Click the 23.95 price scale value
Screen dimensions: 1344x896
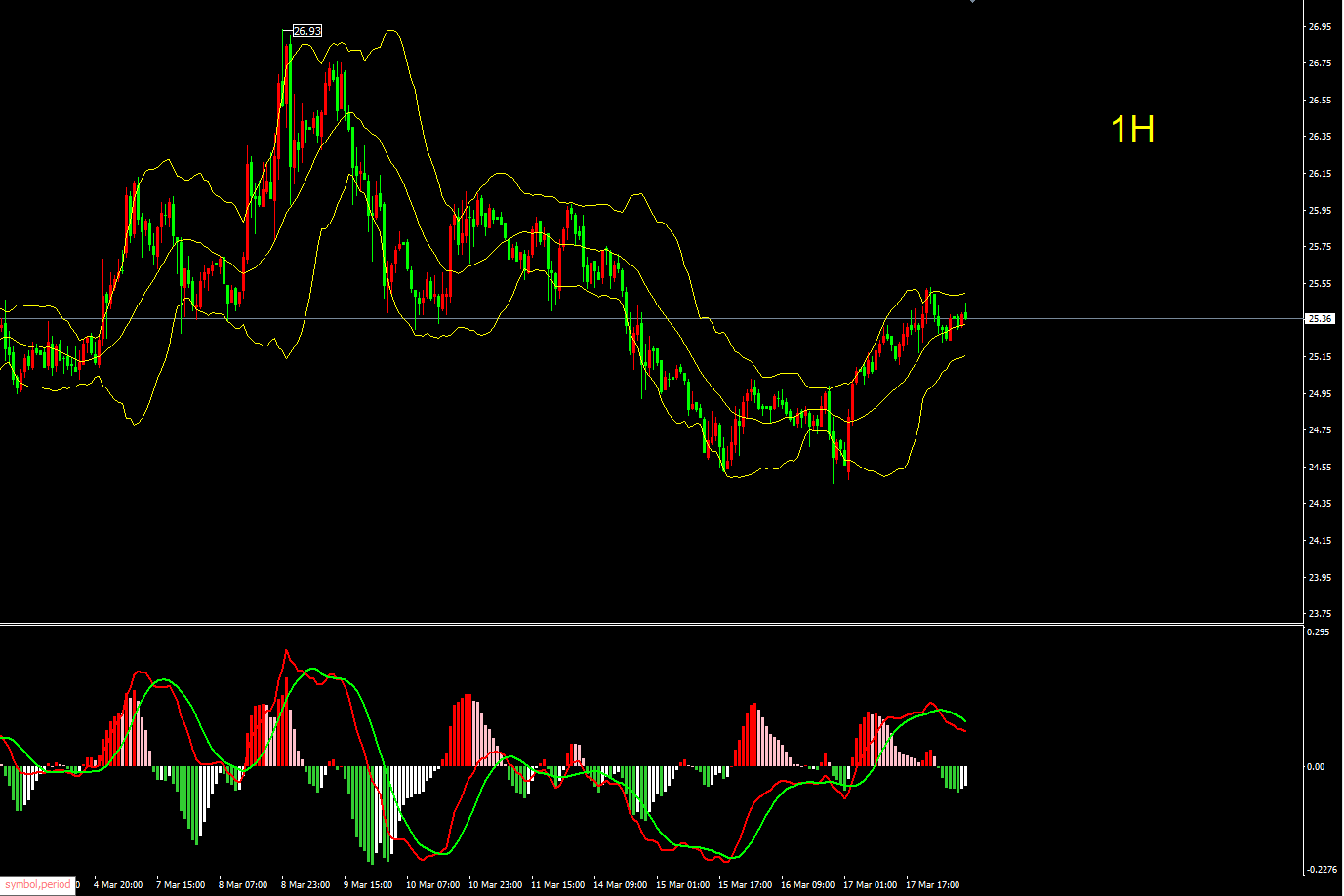pos(1320,578)
